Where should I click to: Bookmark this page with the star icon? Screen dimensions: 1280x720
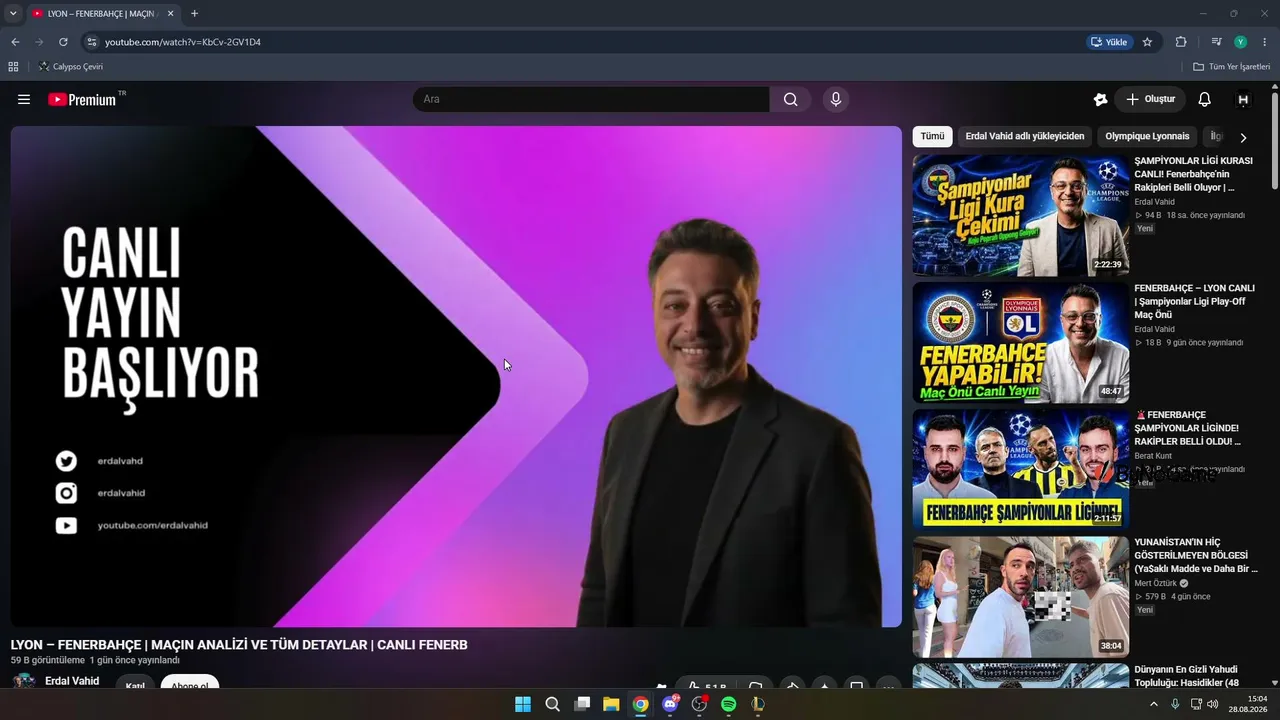(1147, 42)
